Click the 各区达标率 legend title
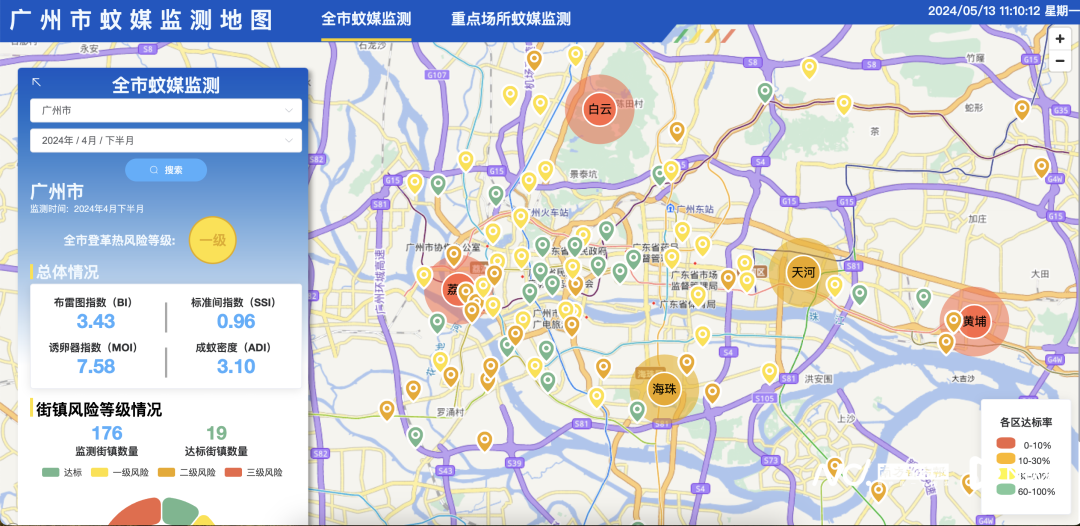The image size is (1080, 526). click(x=1025, y=421)
